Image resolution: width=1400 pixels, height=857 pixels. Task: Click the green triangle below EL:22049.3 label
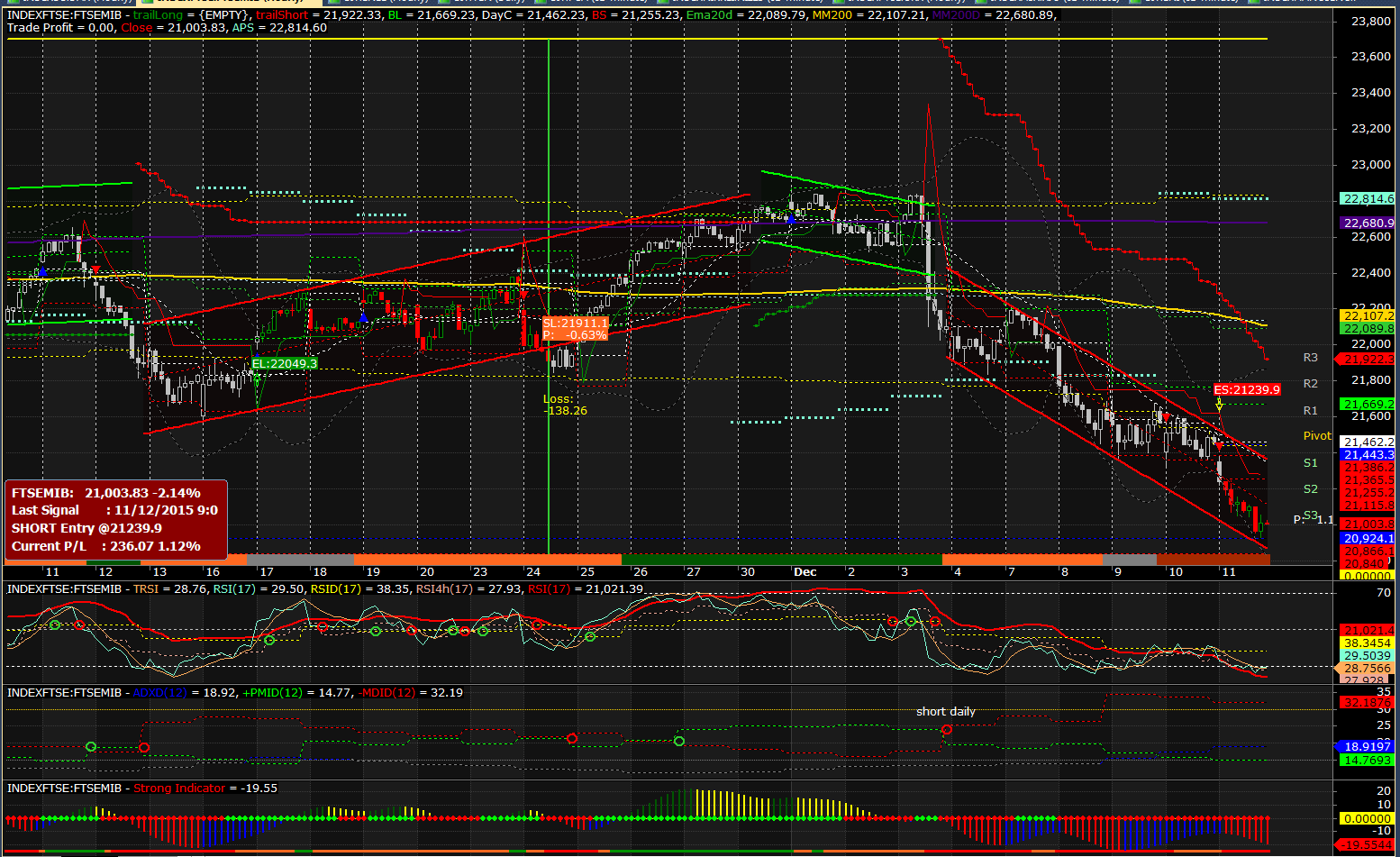(x=257, y=381)
